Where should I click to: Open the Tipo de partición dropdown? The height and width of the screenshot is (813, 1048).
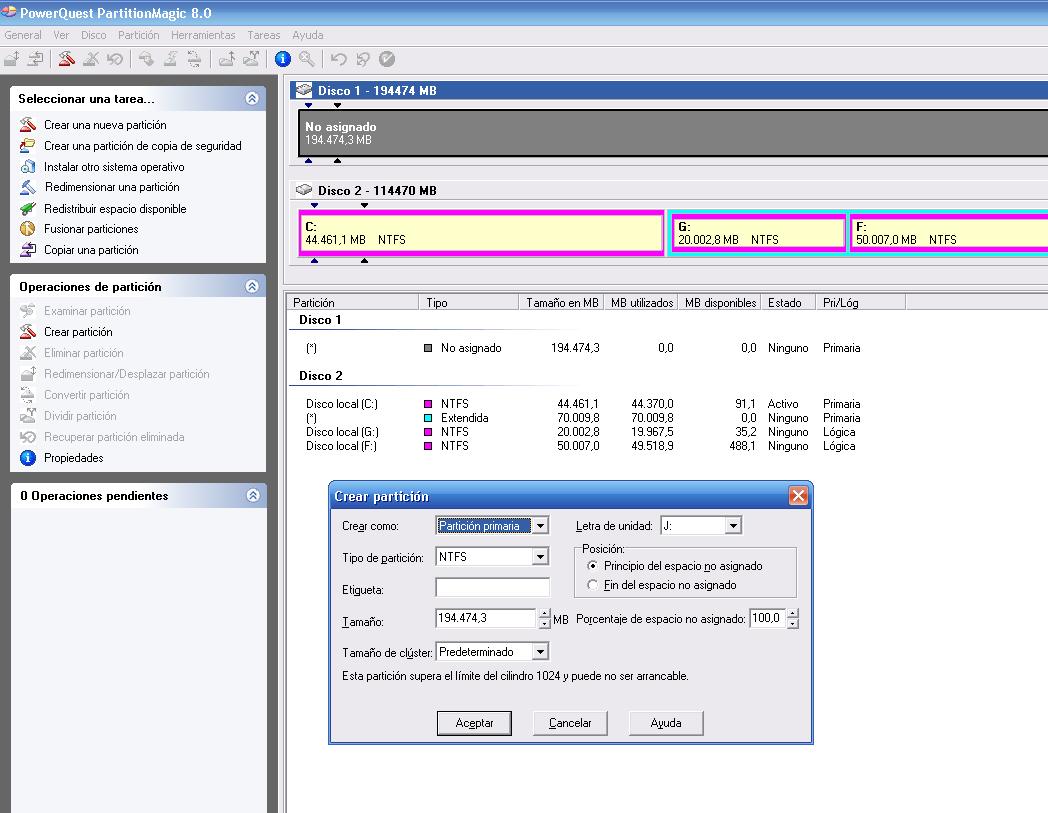point(541,556)
